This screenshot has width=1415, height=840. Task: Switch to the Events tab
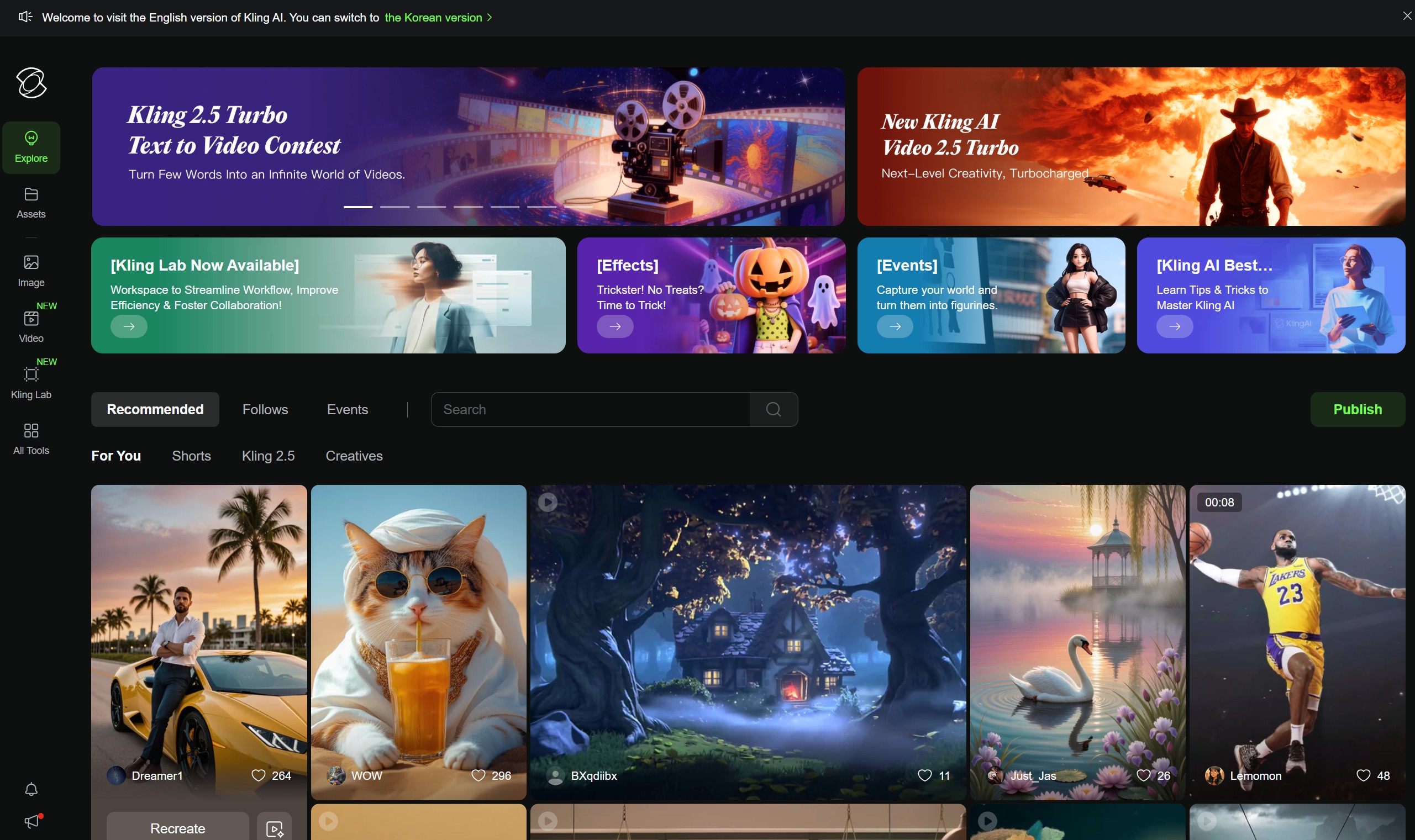pyautogui.click(x=347, y=409)
